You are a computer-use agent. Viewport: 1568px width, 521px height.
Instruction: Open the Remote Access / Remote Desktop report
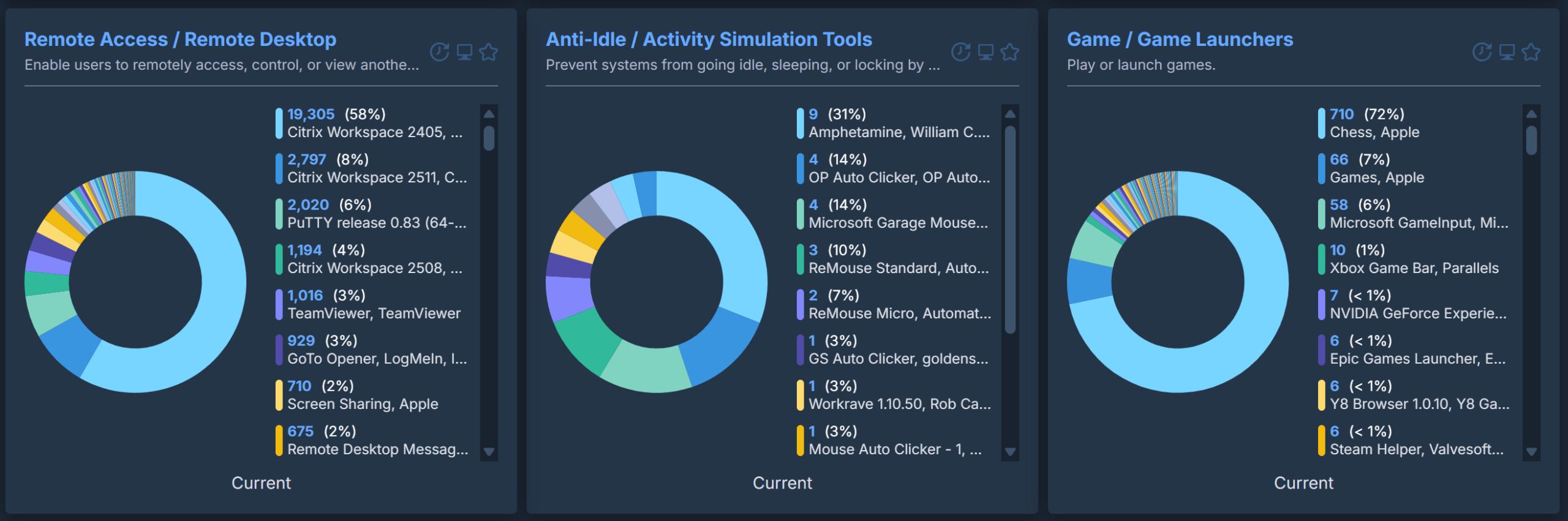(x=180, y=39)
